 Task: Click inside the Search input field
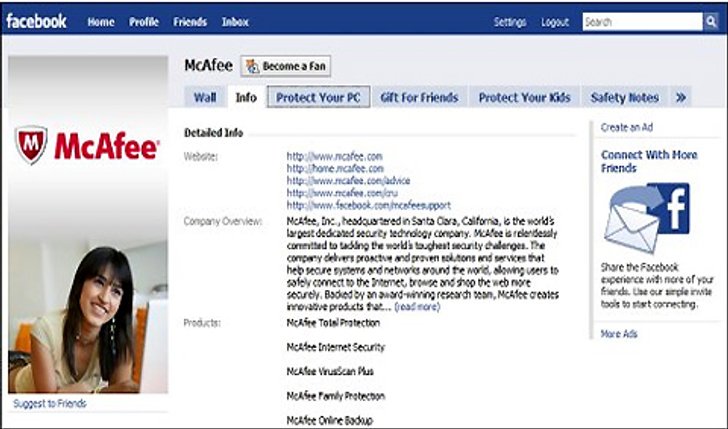click(643, 21)
